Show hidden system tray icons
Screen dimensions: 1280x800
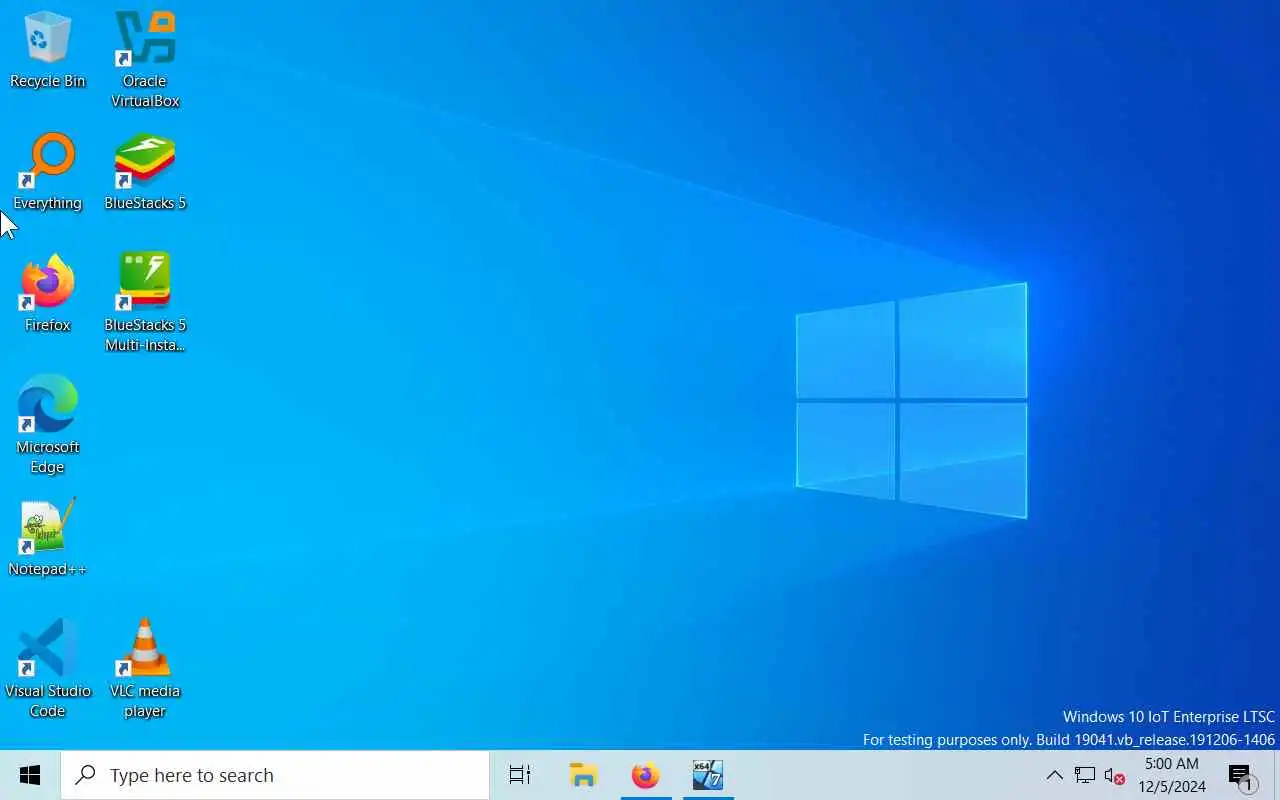1054,775
